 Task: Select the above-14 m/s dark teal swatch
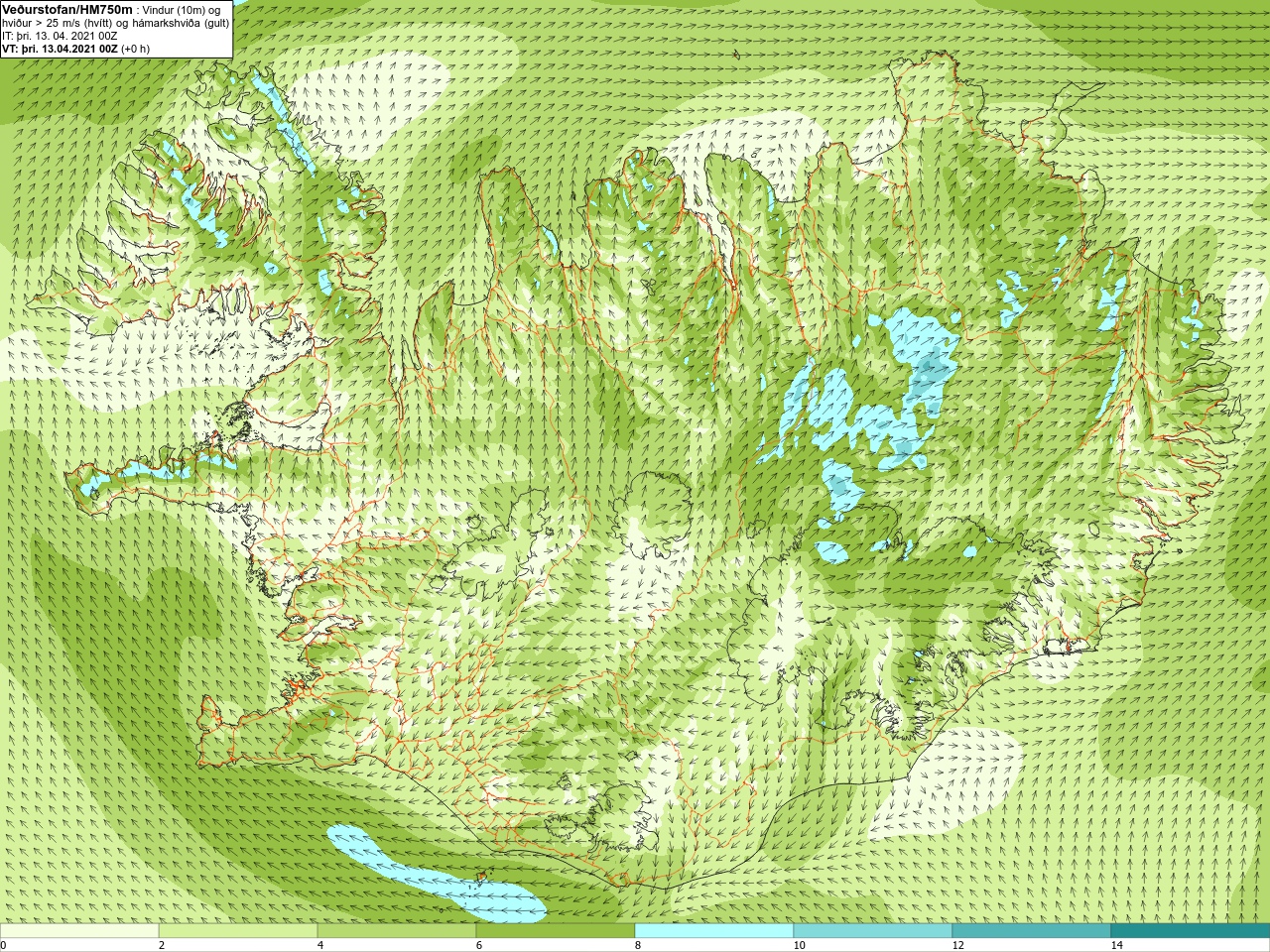(1191, 931)
